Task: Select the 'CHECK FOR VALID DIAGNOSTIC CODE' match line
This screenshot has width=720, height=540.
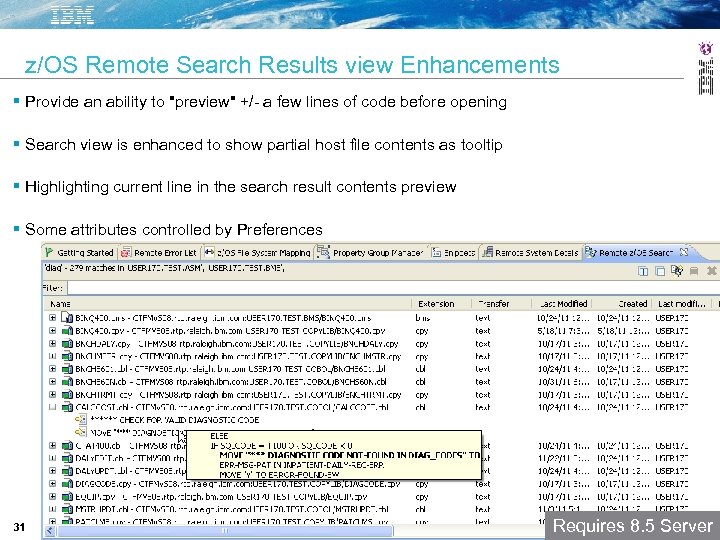Action: tap(175, 420)
